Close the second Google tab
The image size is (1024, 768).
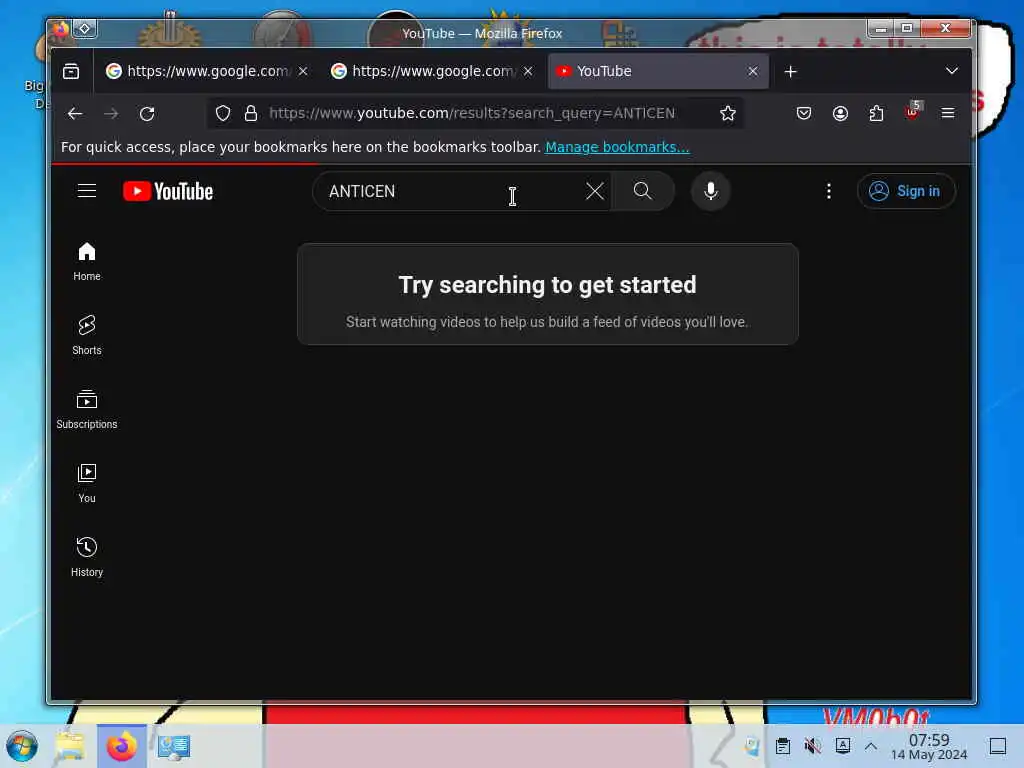point(528,71)
